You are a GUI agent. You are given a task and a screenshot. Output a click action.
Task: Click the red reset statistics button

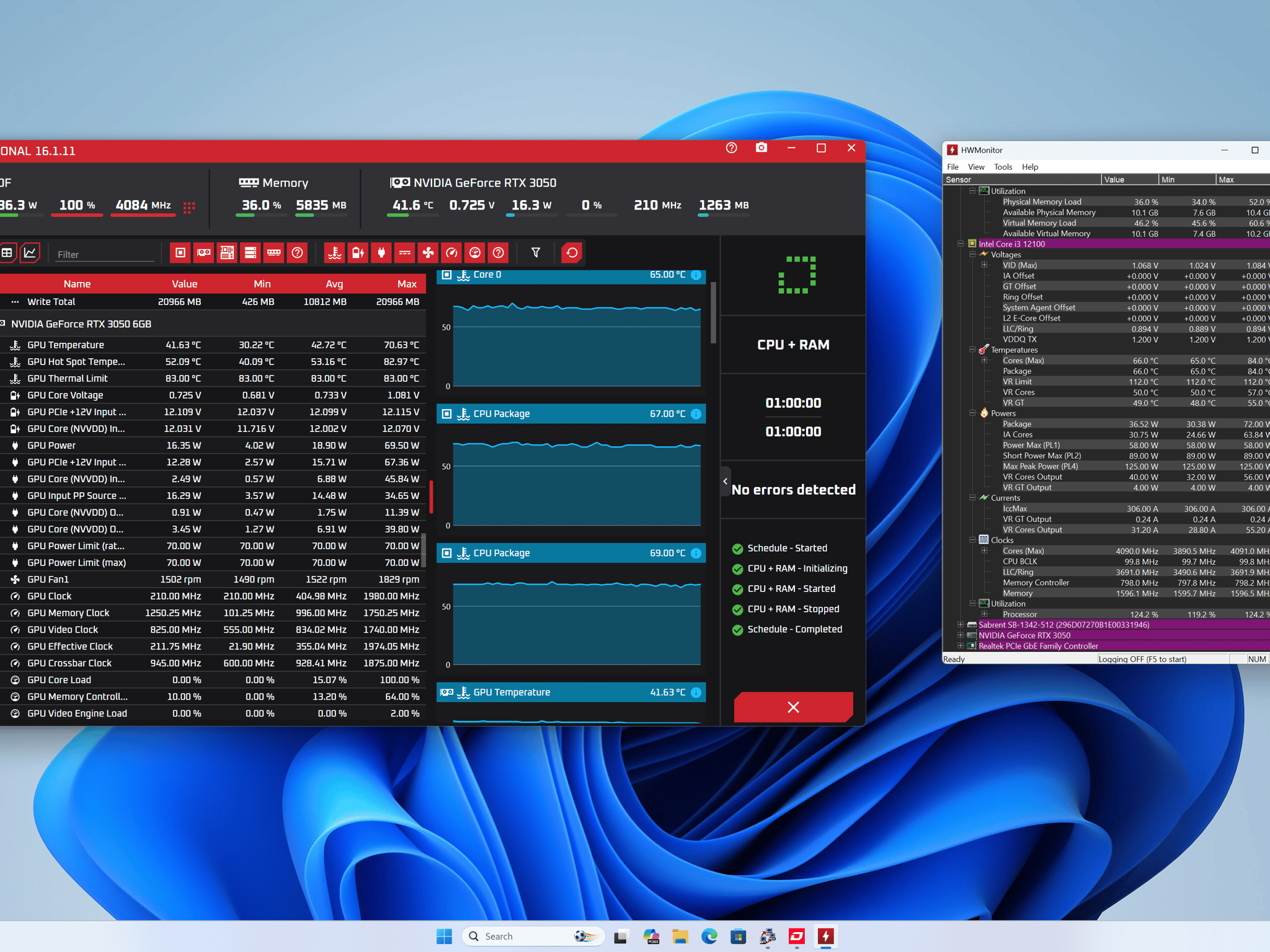572,253
